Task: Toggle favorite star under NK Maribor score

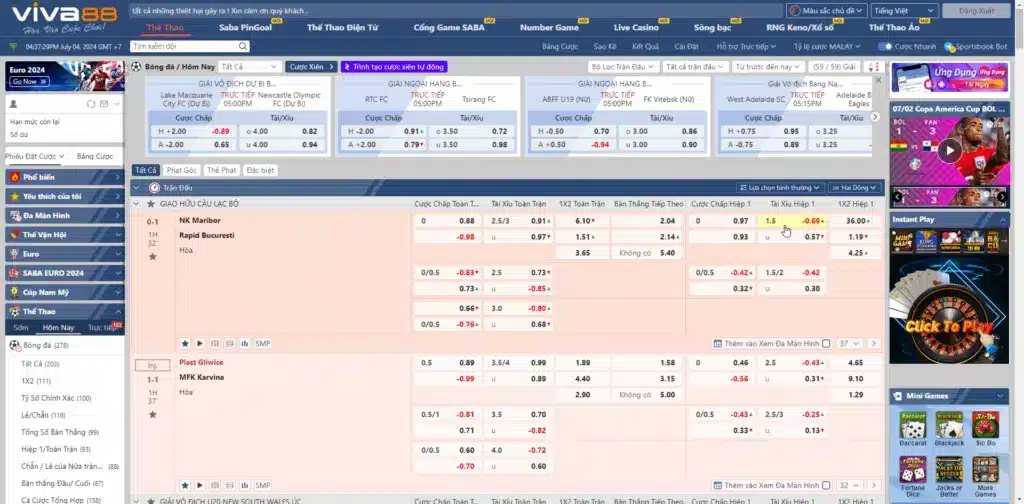Action: 152,256
